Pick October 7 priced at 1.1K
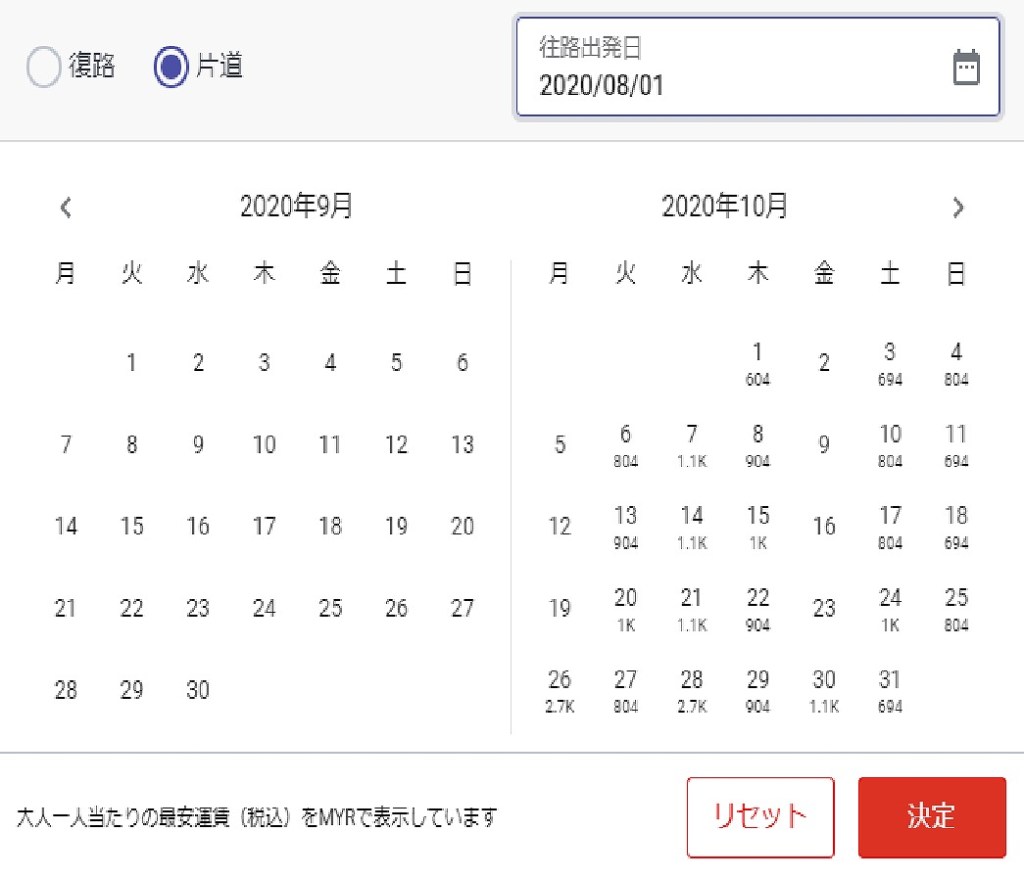Image resolution: width=1024 pixels, height=878 pixels. coord(692,445)
